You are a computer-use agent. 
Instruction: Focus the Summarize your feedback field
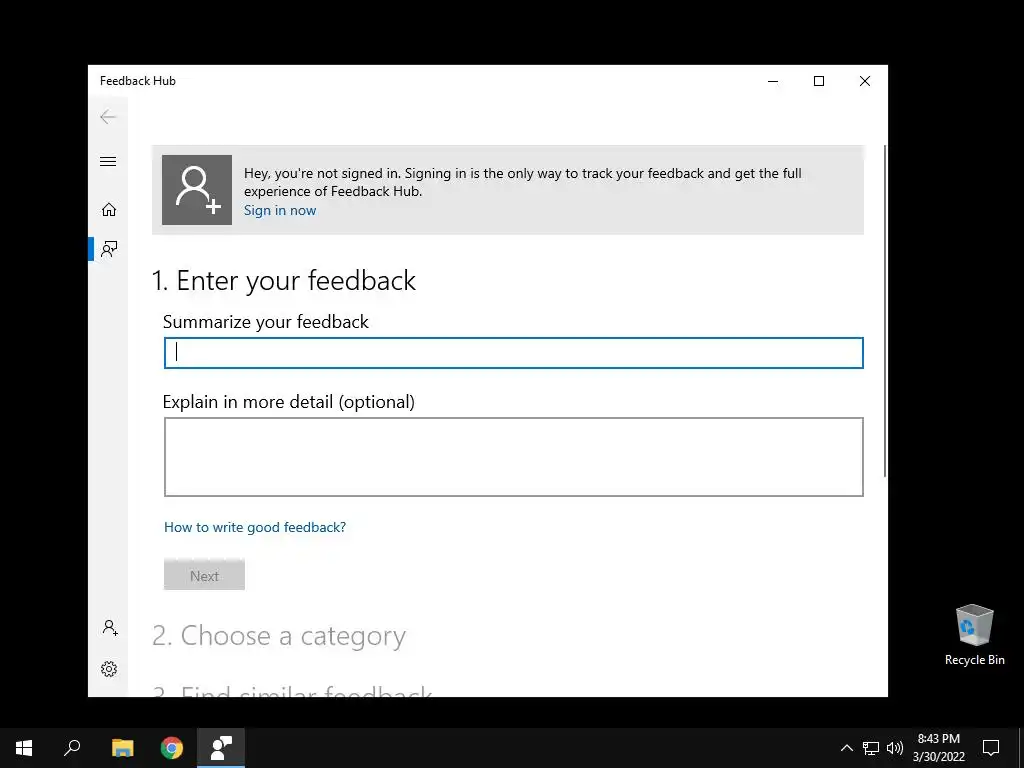(513, 353)
